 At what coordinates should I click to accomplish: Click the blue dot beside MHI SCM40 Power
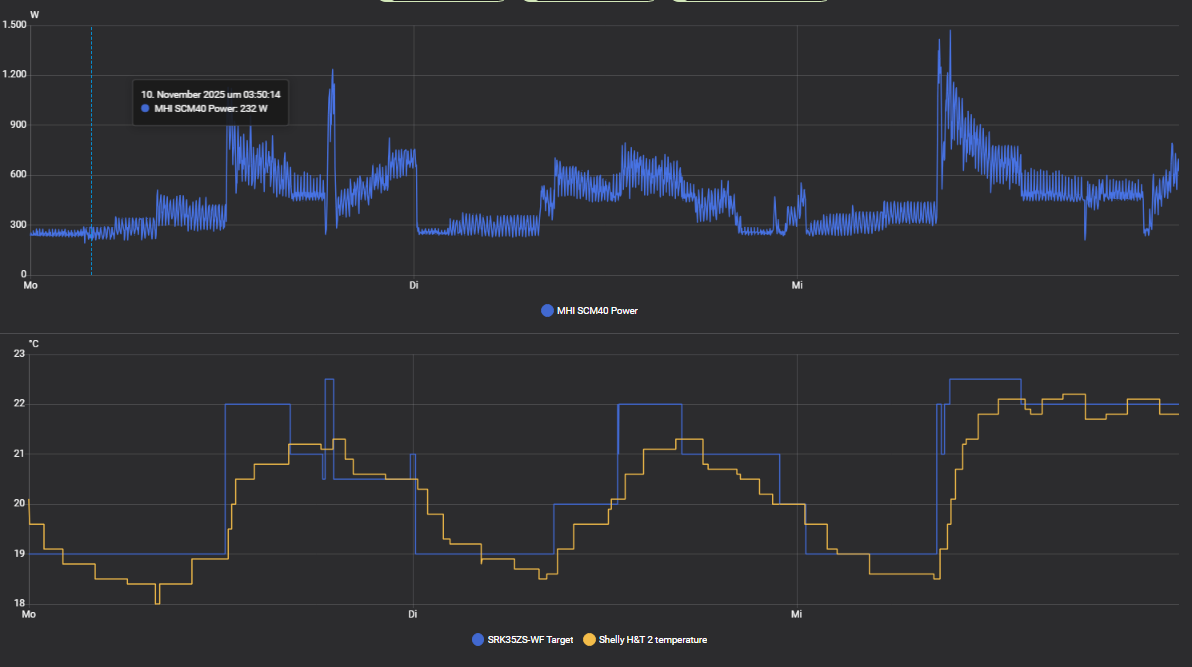tap(547, 311)
